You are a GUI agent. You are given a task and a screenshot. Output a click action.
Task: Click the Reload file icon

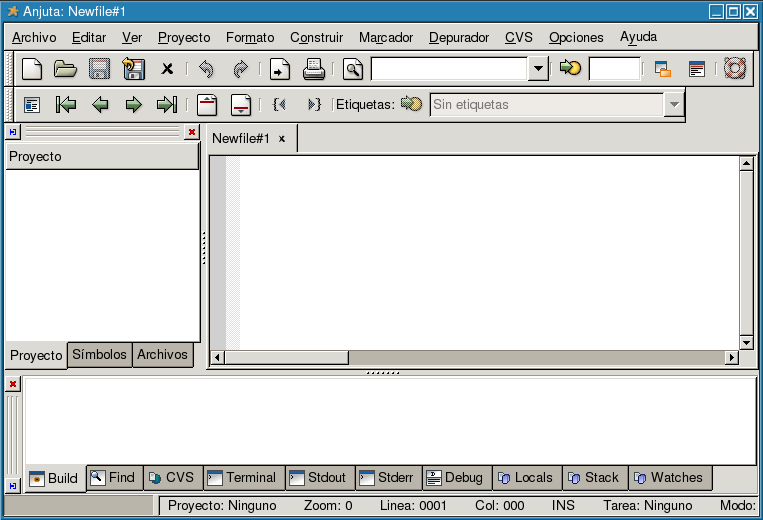click(133, 69)
